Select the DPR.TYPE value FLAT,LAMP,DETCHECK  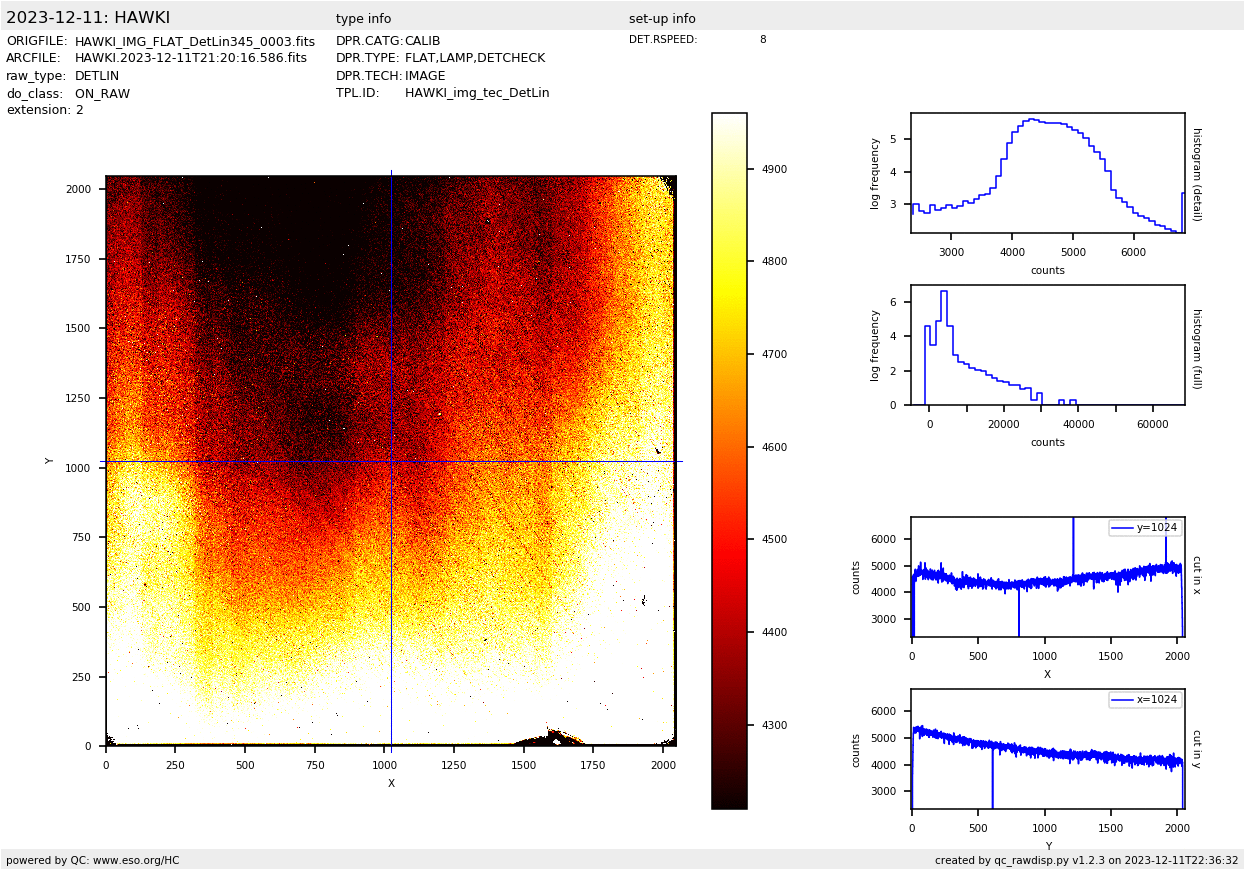[x=474, y=59]
